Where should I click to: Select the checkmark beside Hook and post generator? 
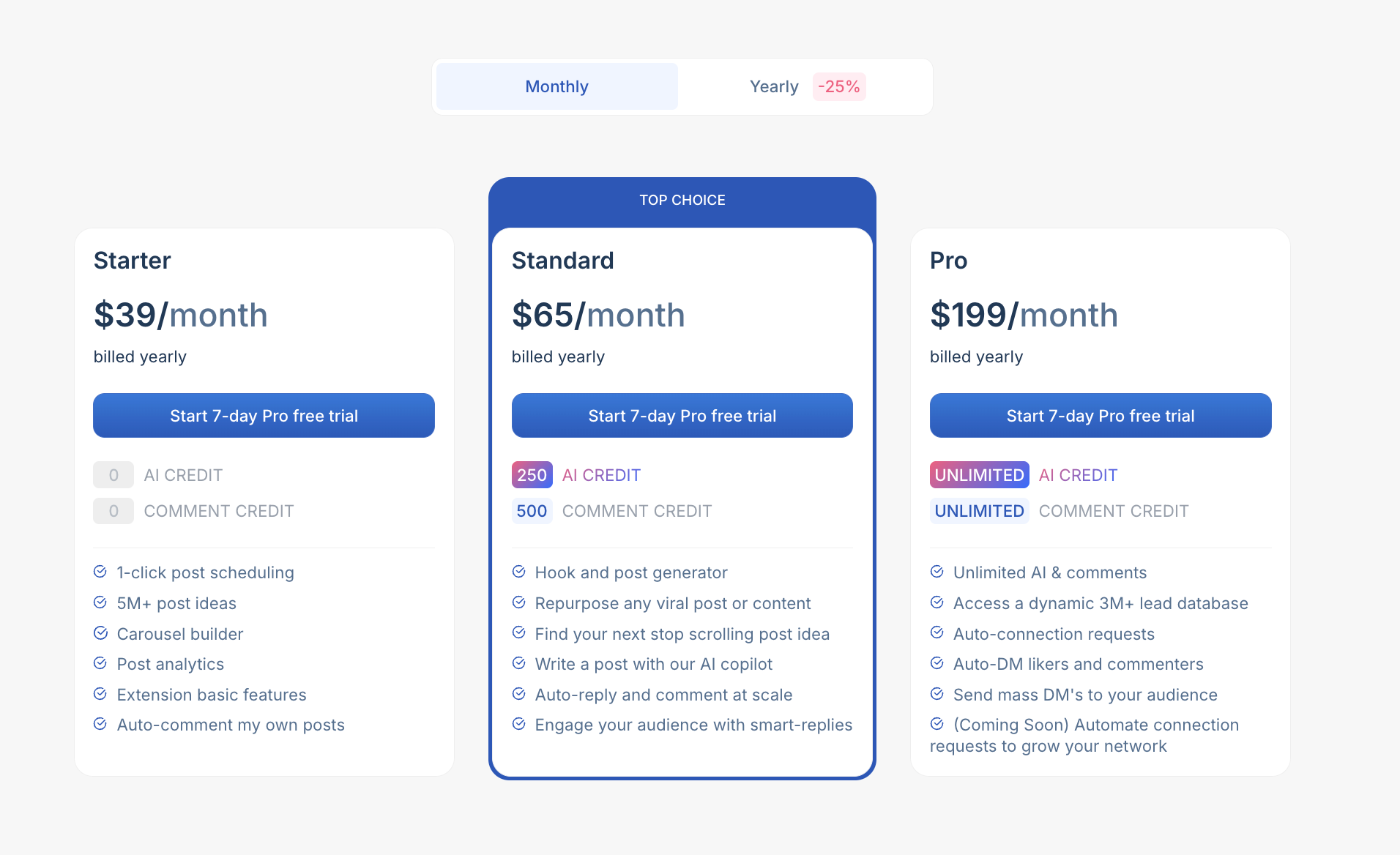[x=519, y=572]
